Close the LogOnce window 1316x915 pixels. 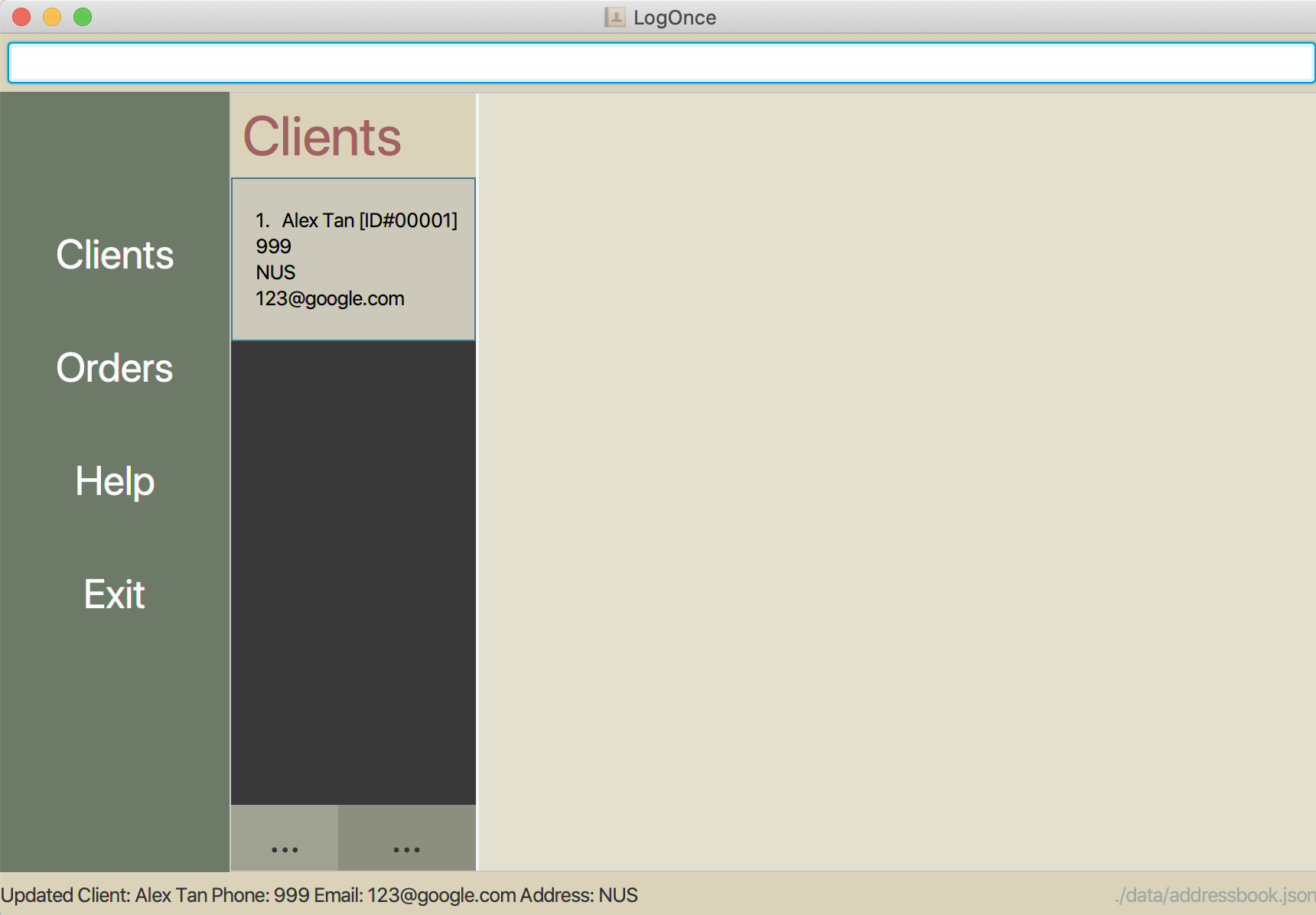21,17
